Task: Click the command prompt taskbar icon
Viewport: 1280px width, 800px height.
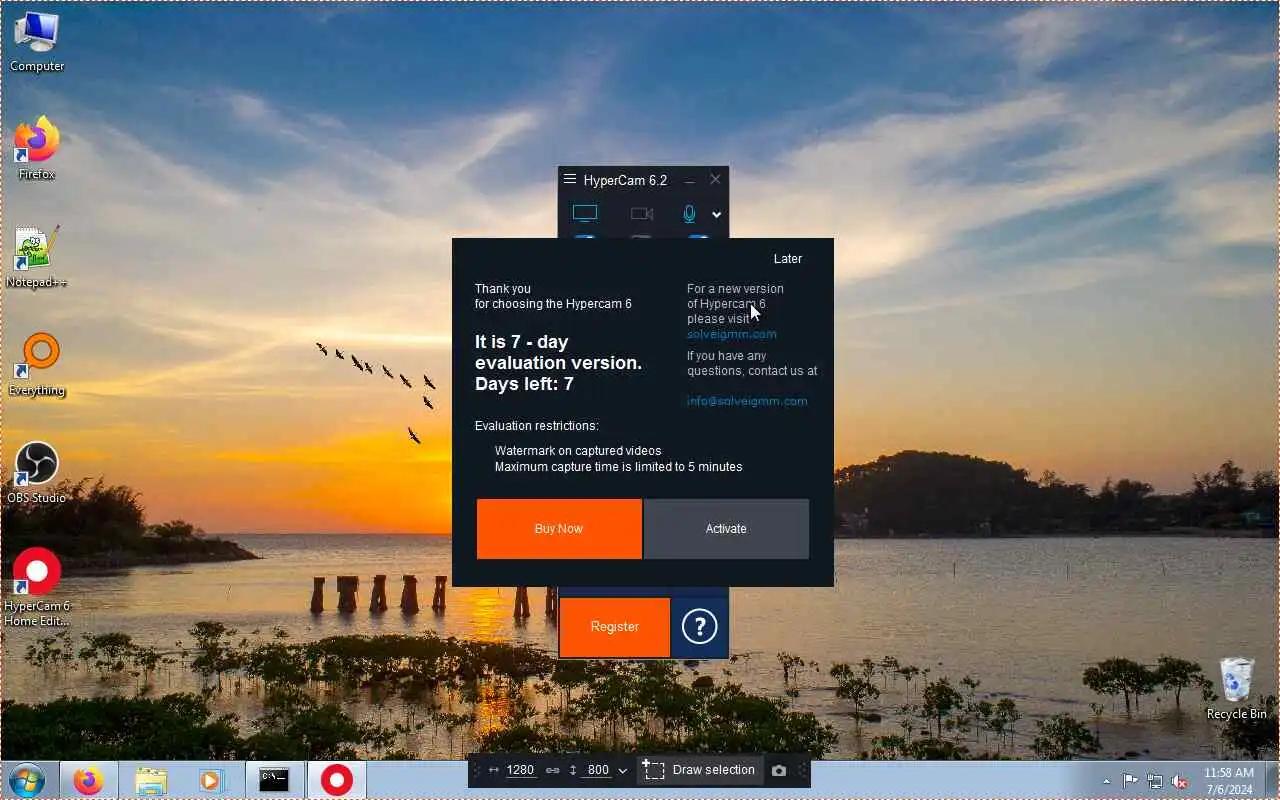Action: 274,780
